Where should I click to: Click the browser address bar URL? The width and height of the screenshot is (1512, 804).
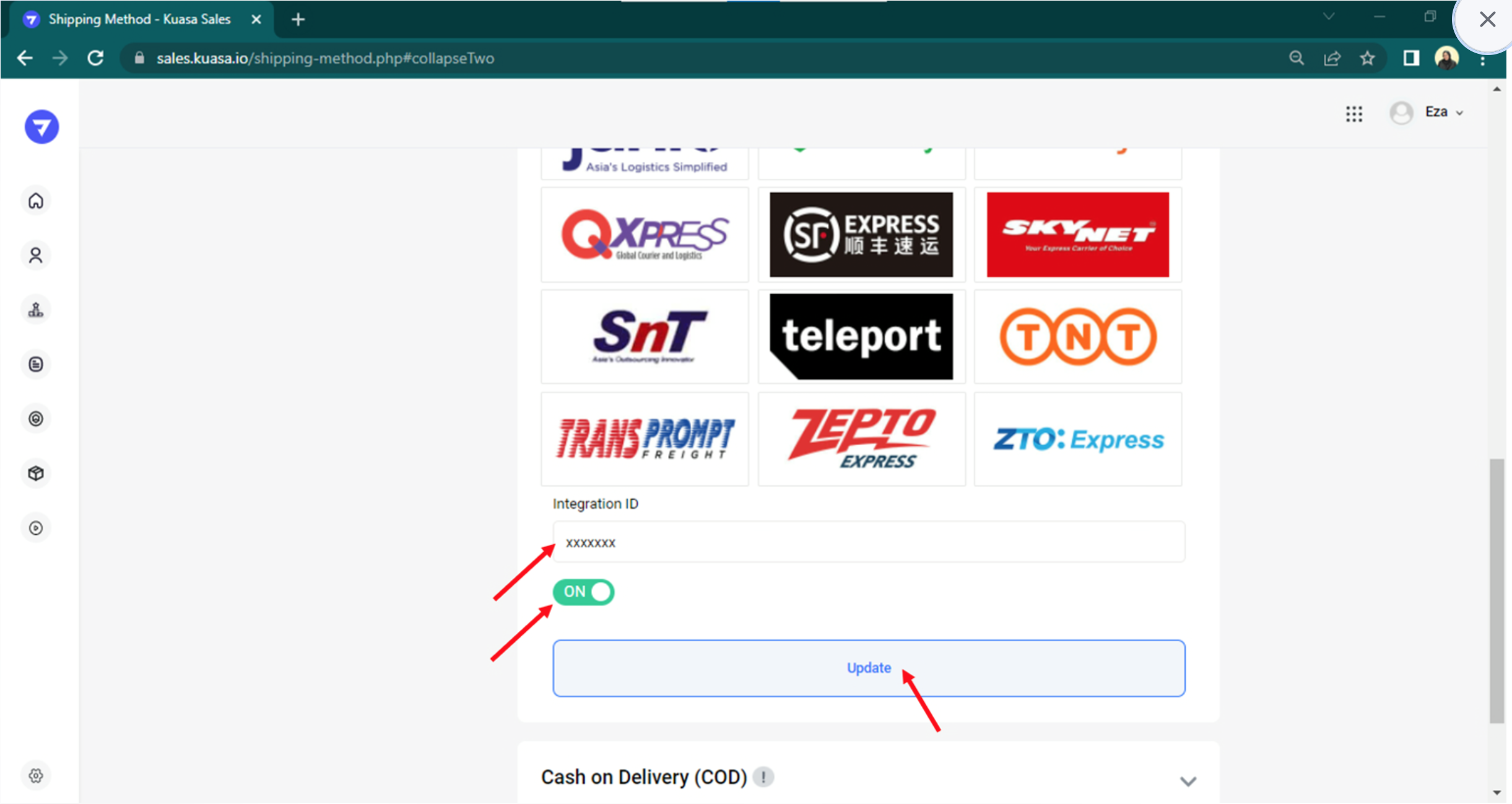[x=325, y=58]
